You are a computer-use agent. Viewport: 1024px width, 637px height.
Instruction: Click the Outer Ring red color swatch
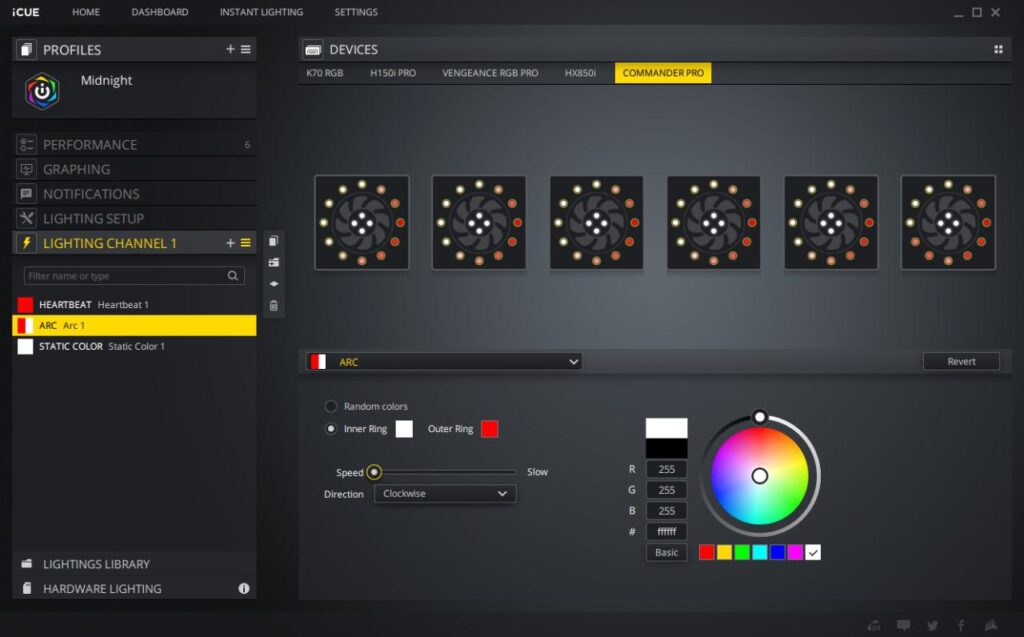(489, 429)
